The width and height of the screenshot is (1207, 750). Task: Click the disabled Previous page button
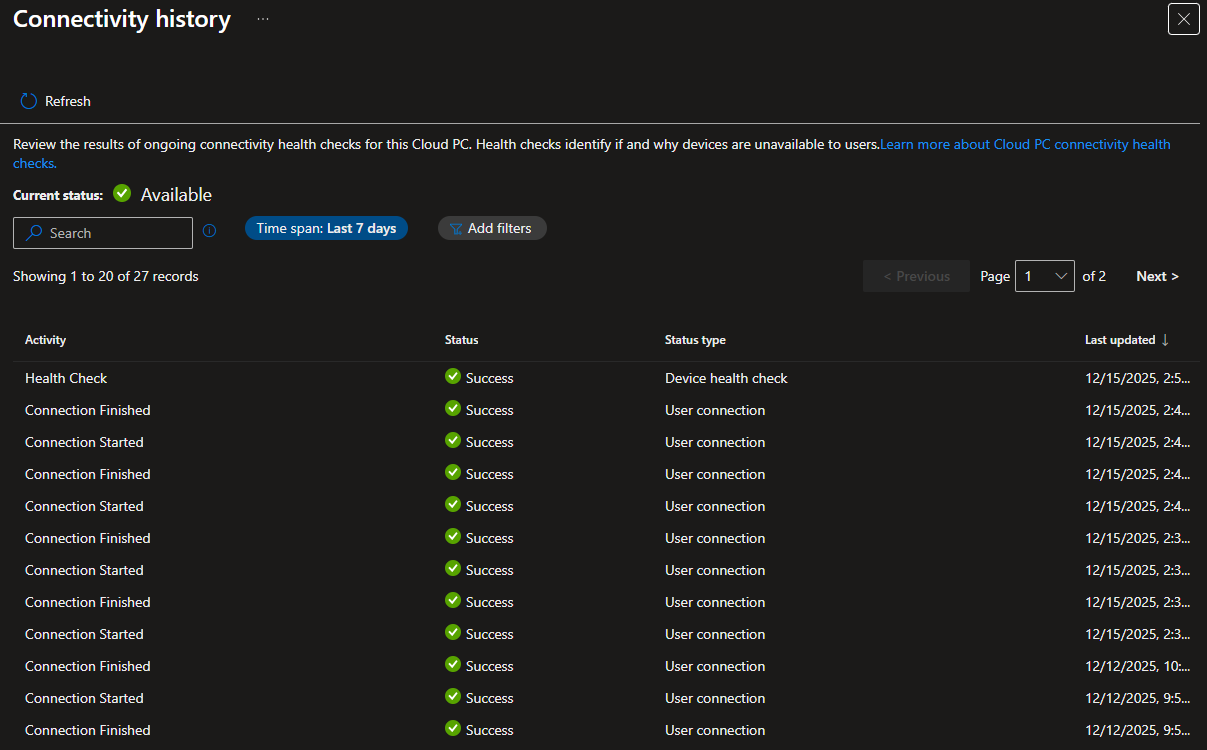pos(916,276)
